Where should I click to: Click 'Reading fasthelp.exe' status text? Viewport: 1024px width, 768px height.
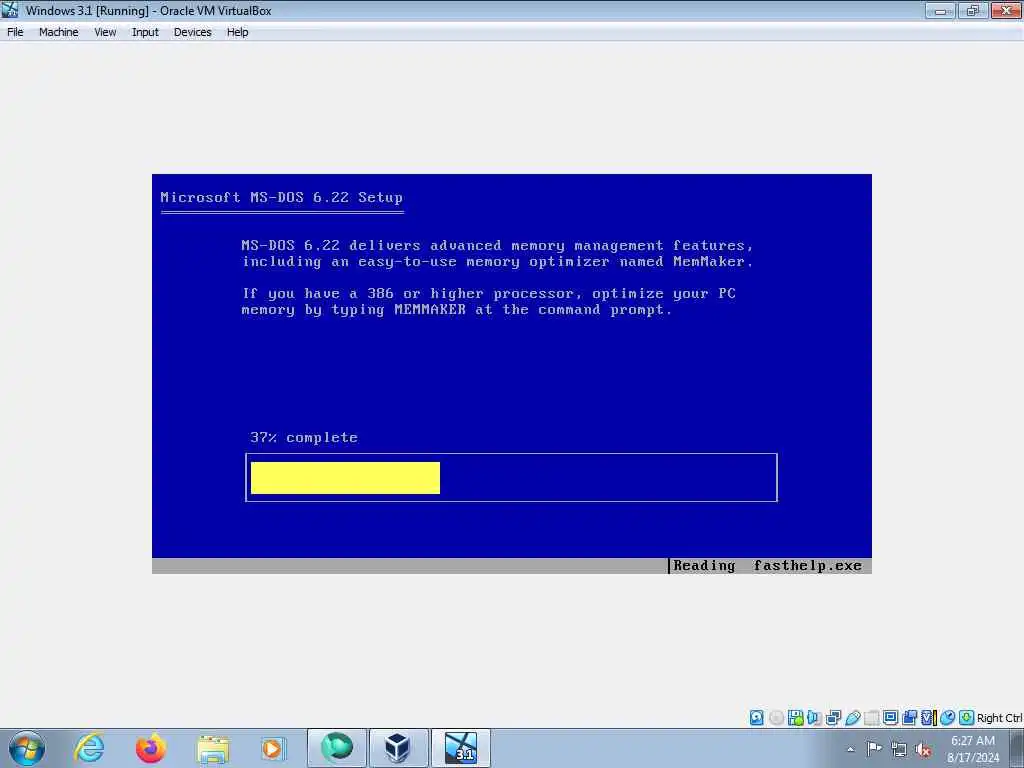point(767,566)
